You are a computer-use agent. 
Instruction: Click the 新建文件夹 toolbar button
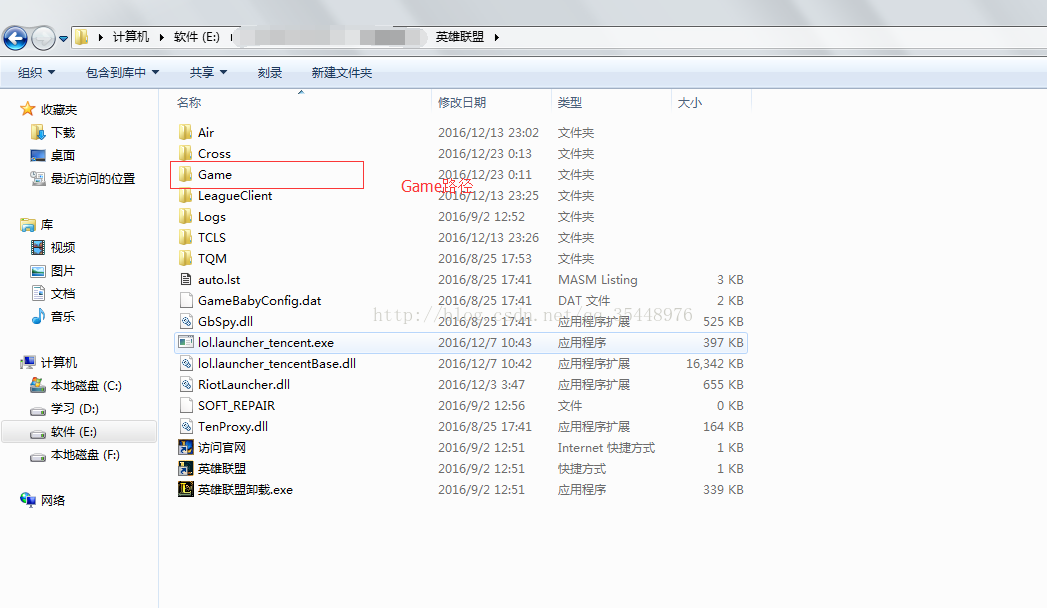pyautogui.click(x=341, y=72)
